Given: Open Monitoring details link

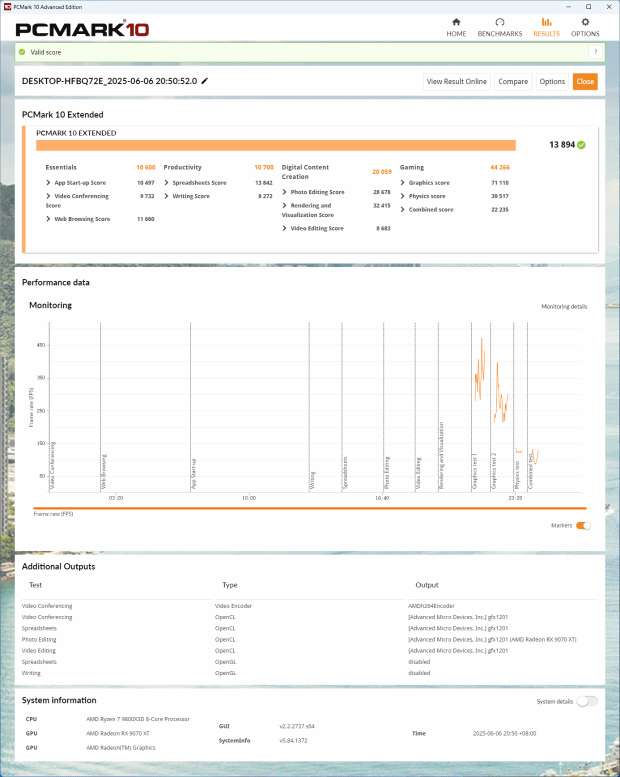Looking at the screenshot, I should 564,307.
